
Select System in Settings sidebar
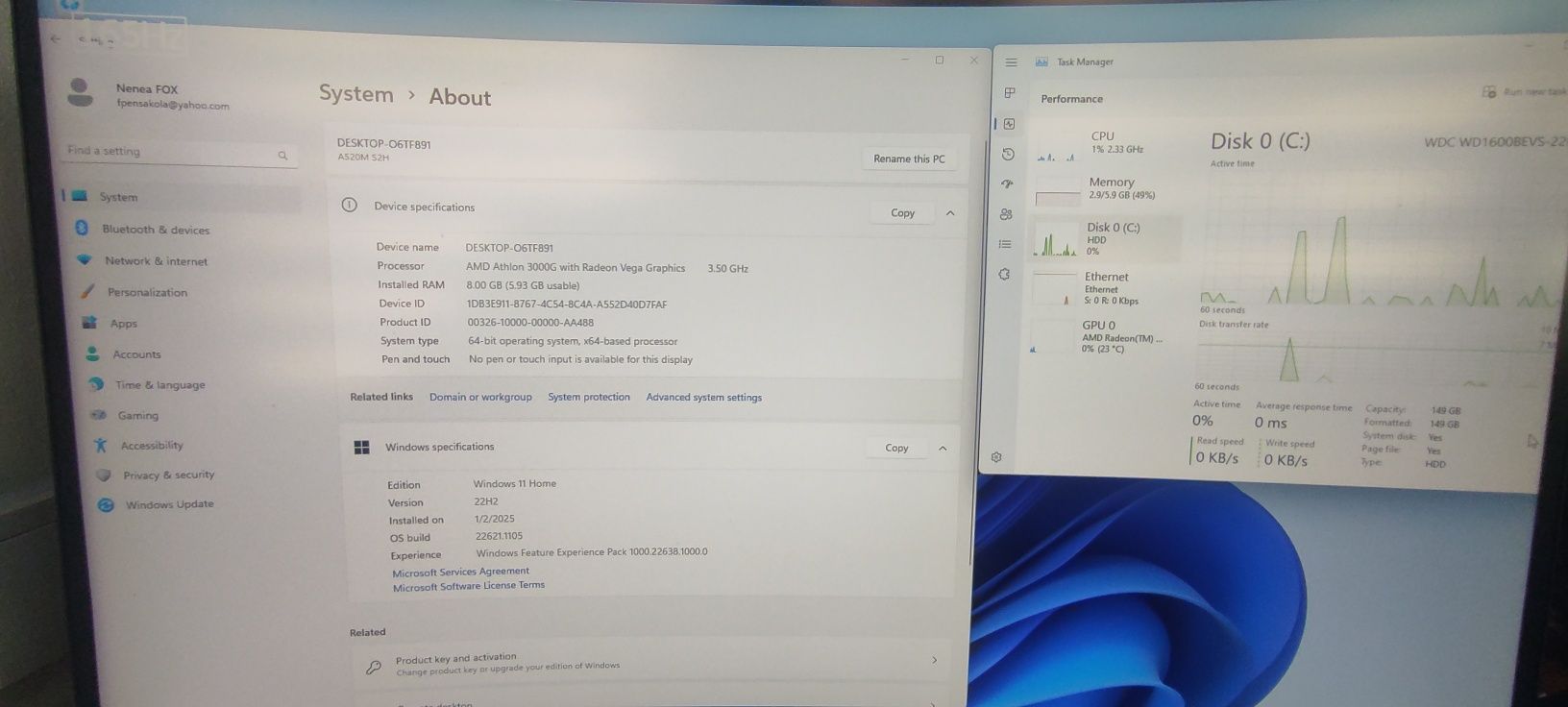(x=118, y=197)
